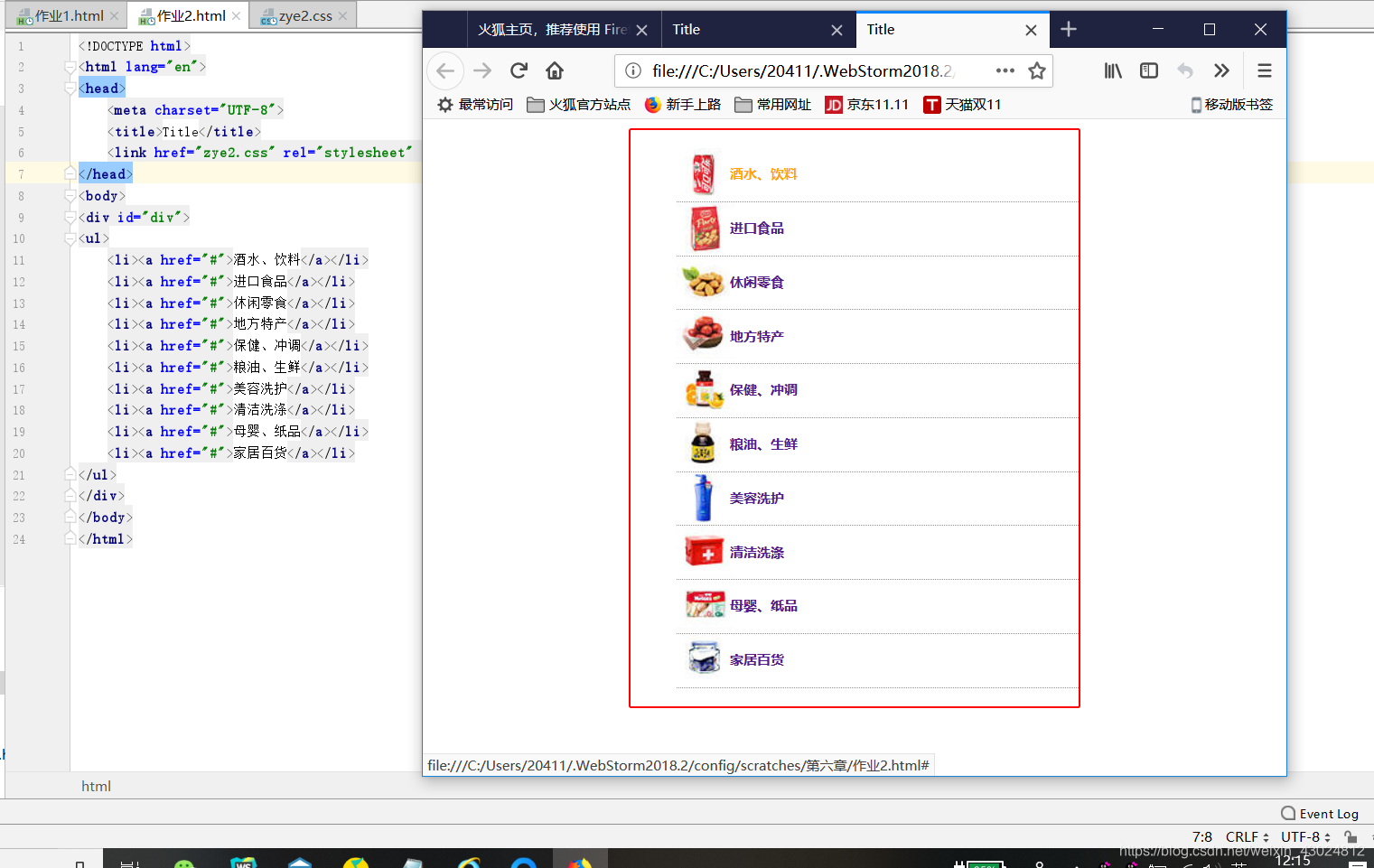The image size is (1374, 868).
Task: Click 进口食品 link in page
Action: 757,229
